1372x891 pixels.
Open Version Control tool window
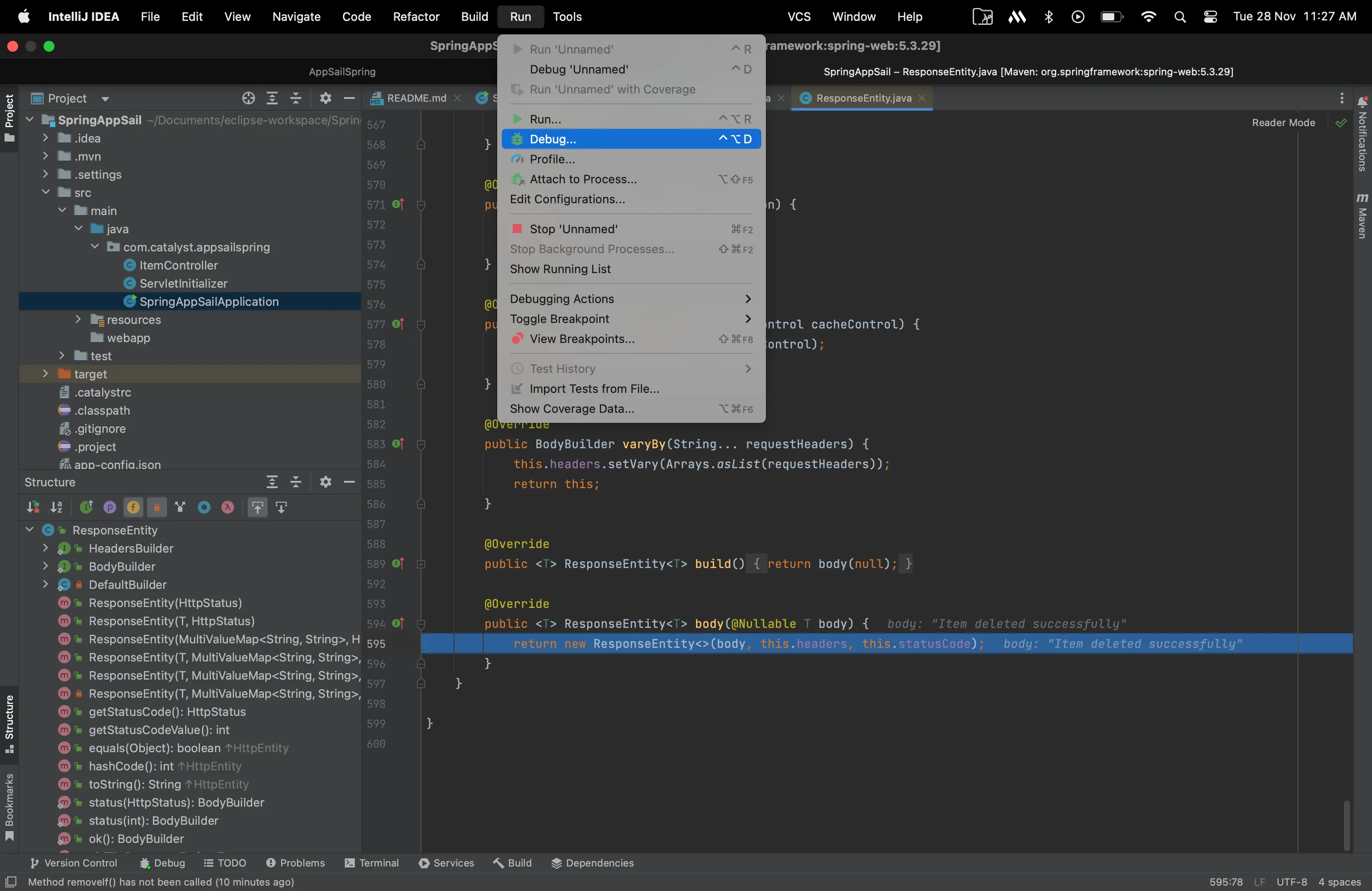73,863
